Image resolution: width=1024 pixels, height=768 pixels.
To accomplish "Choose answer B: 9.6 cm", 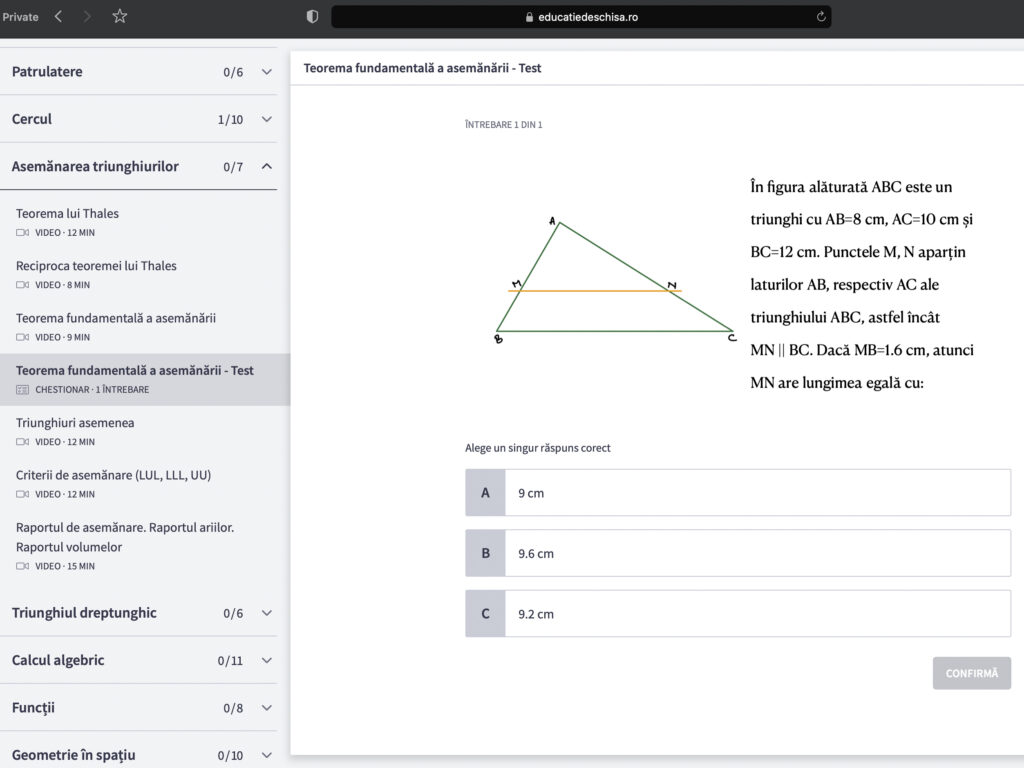I will (x=738, y=553).
